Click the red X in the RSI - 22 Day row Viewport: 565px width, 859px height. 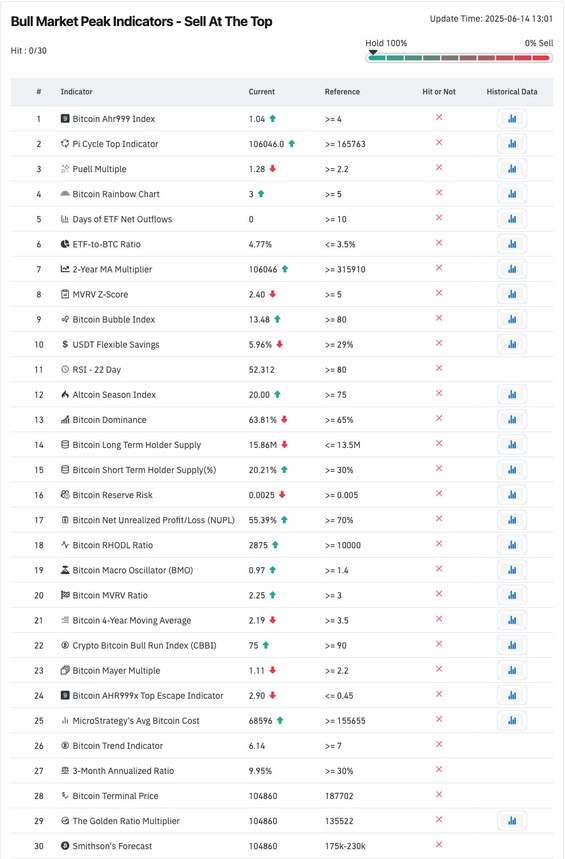click(x=439, y=368)
